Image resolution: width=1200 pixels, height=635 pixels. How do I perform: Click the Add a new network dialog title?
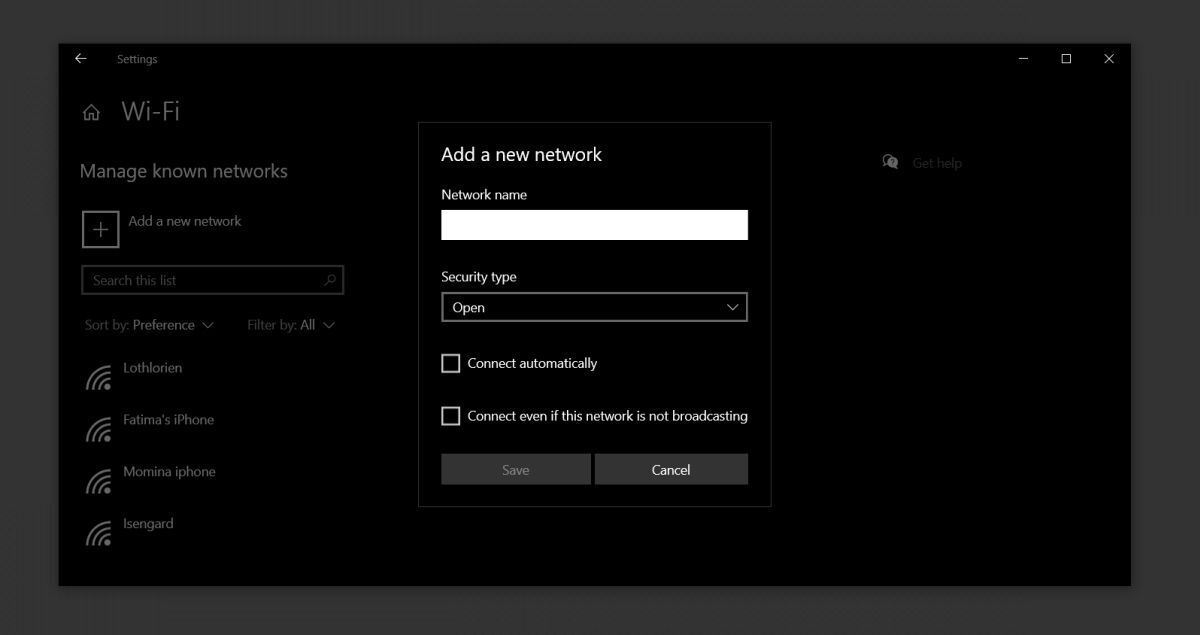[521, 155]
